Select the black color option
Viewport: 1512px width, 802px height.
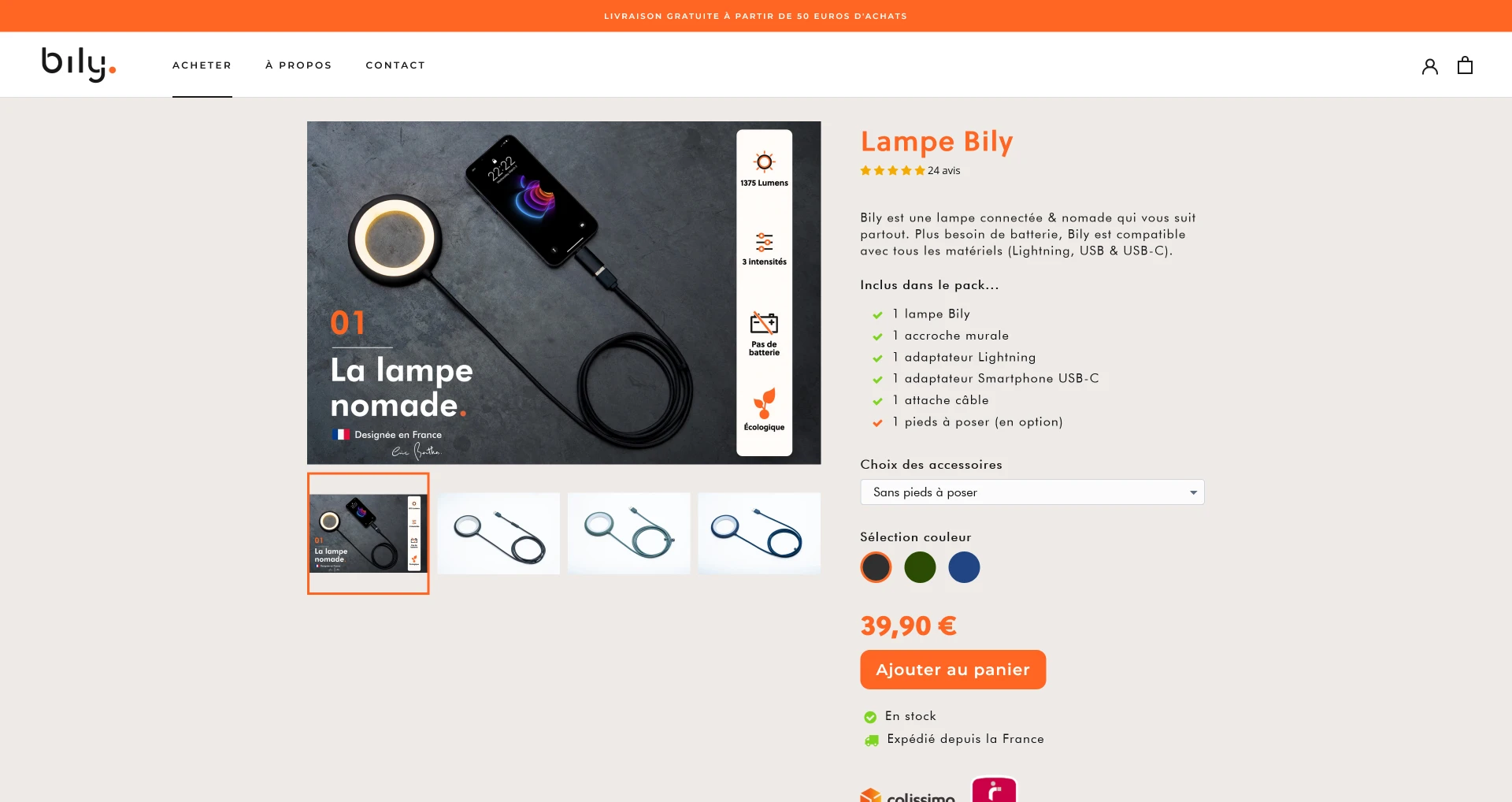[x=876, y=567]
